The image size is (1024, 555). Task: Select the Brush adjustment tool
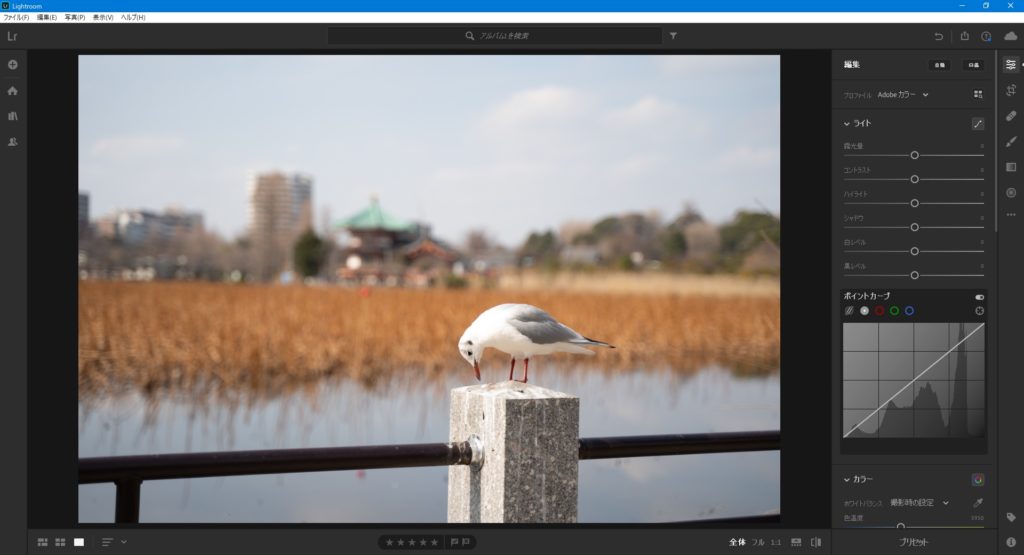[x=1011, y=141]
